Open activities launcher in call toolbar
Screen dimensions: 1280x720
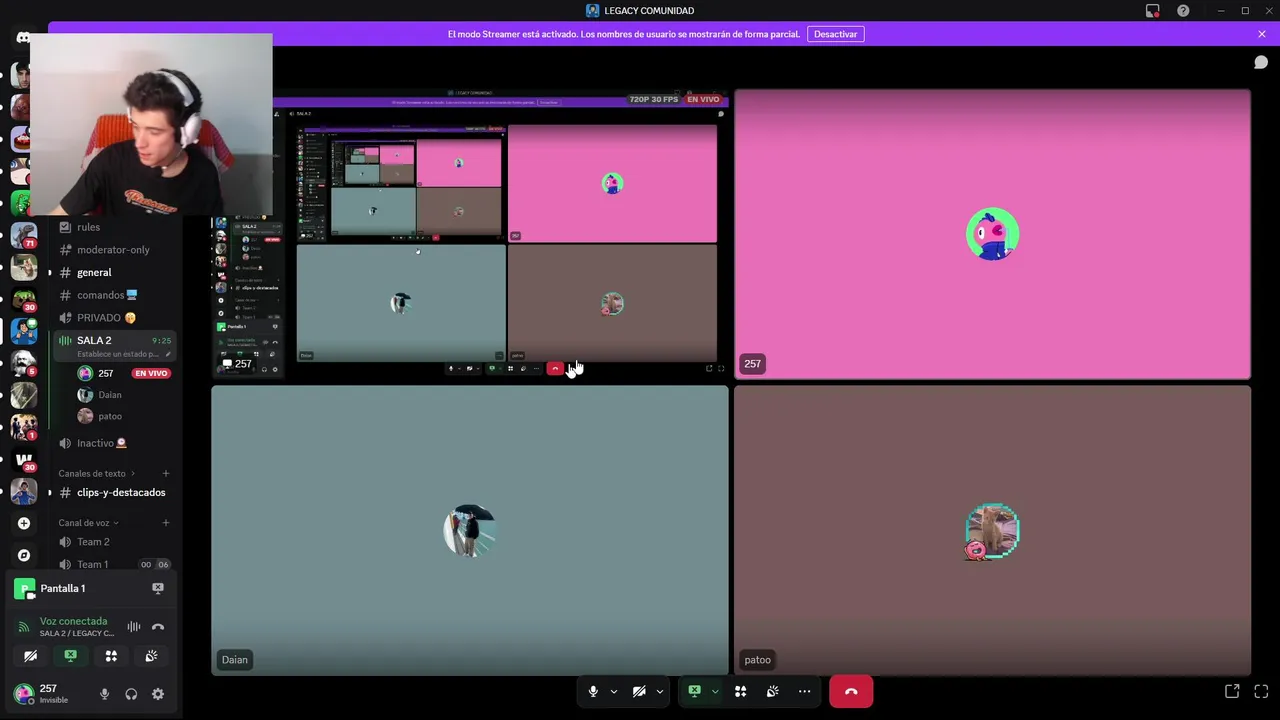(740, 691)
